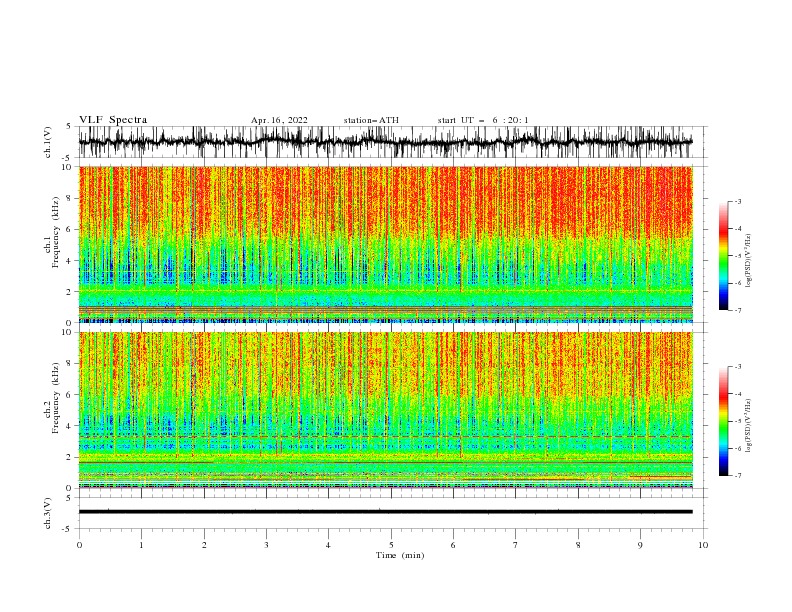Click the 2 kHz tick of ch.1 spectrogram
This screenshot has height=612, width=792.
point(70,292)
